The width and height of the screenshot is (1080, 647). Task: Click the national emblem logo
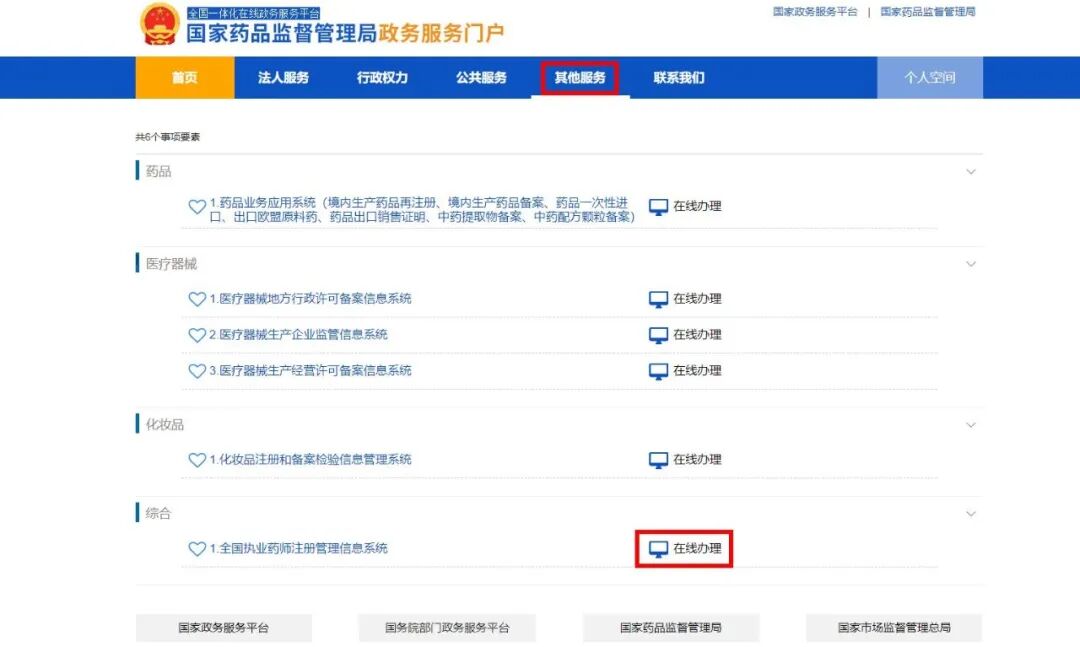pos(160,27)
